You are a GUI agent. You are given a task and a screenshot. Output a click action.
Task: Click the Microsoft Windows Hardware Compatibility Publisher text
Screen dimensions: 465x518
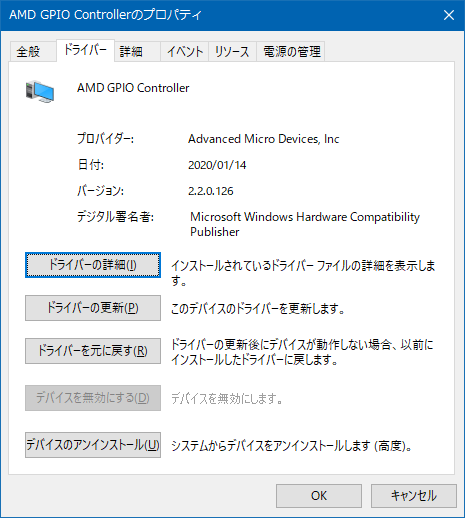(x=305, y=224)
